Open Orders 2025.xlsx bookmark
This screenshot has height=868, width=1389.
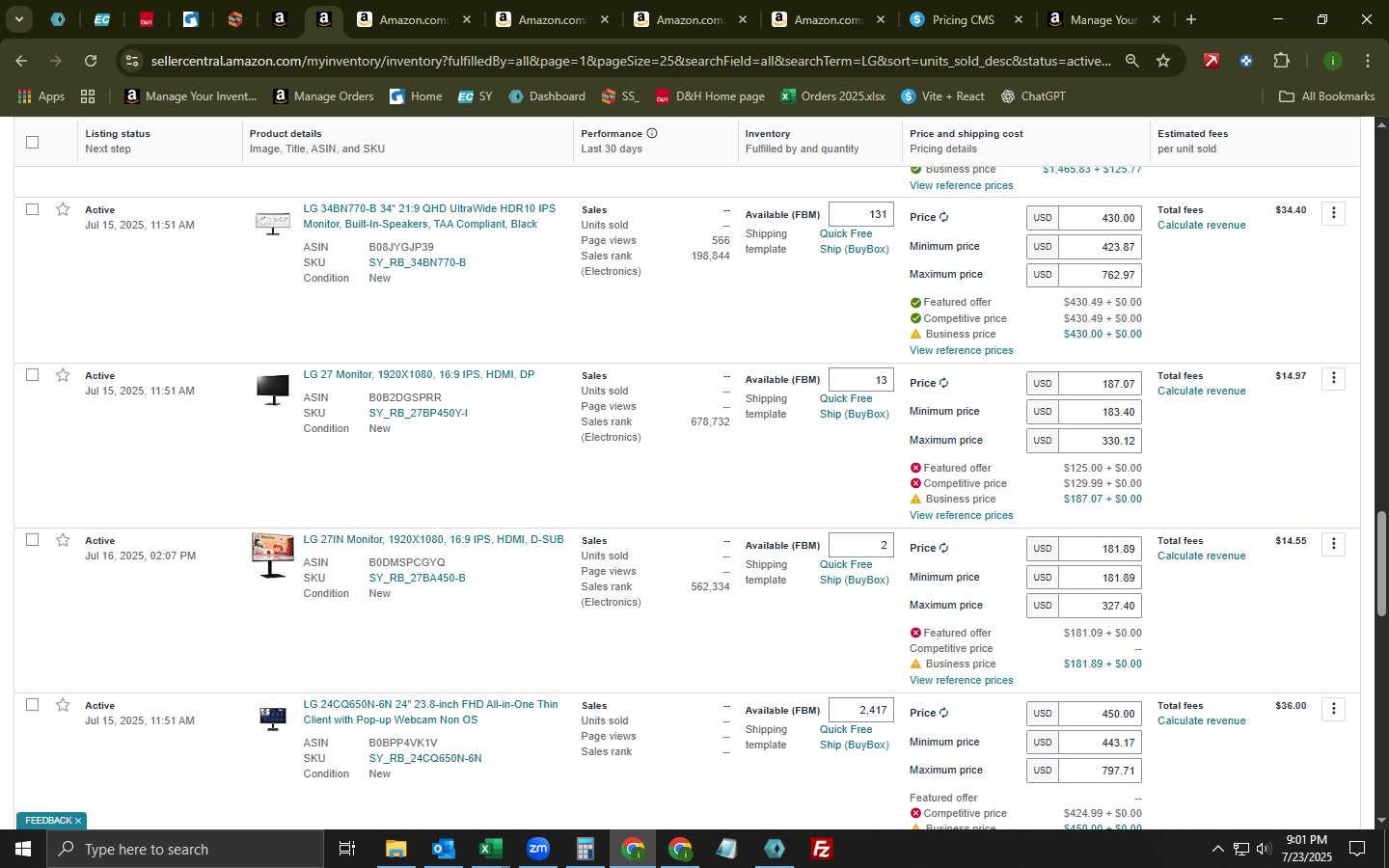833,96
